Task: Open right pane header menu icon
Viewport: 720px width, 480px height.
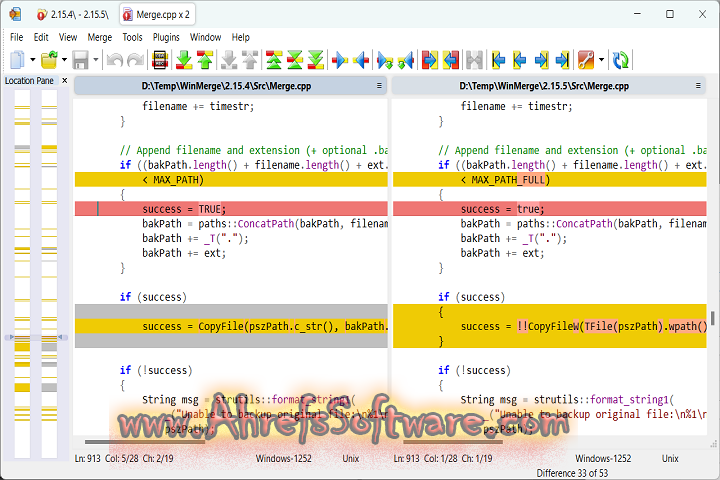Action: 698,85
